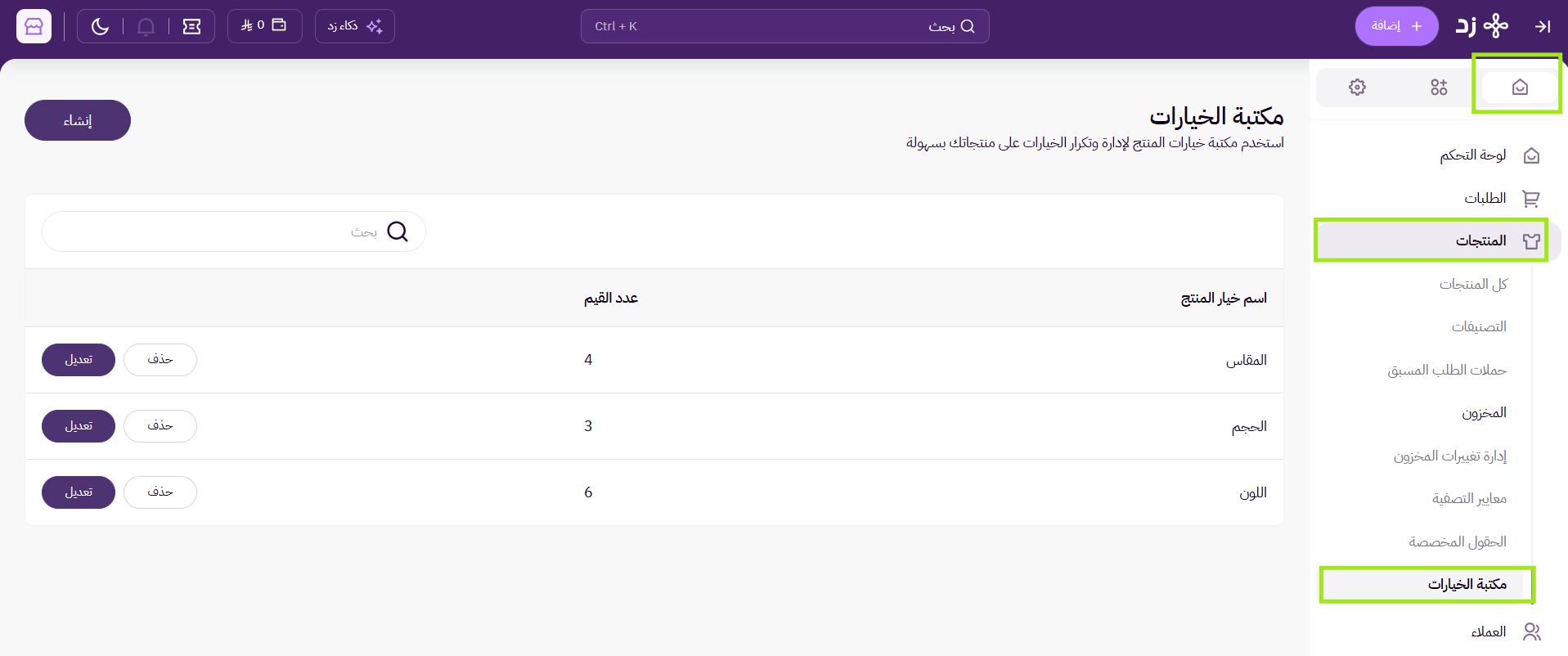
Task: Click the مكتبة الخيارات page heading
Action: [1216, 116]
